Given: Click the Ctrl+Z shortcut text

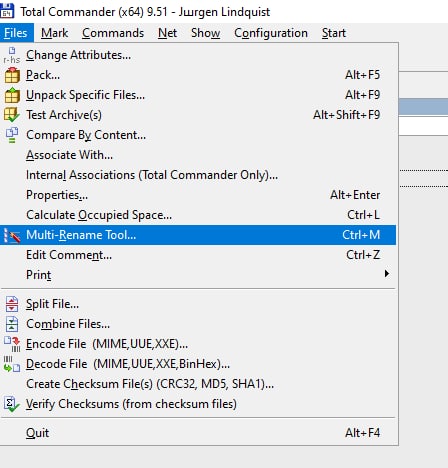Looking at the screenshot, I should [x=363, y=255].
